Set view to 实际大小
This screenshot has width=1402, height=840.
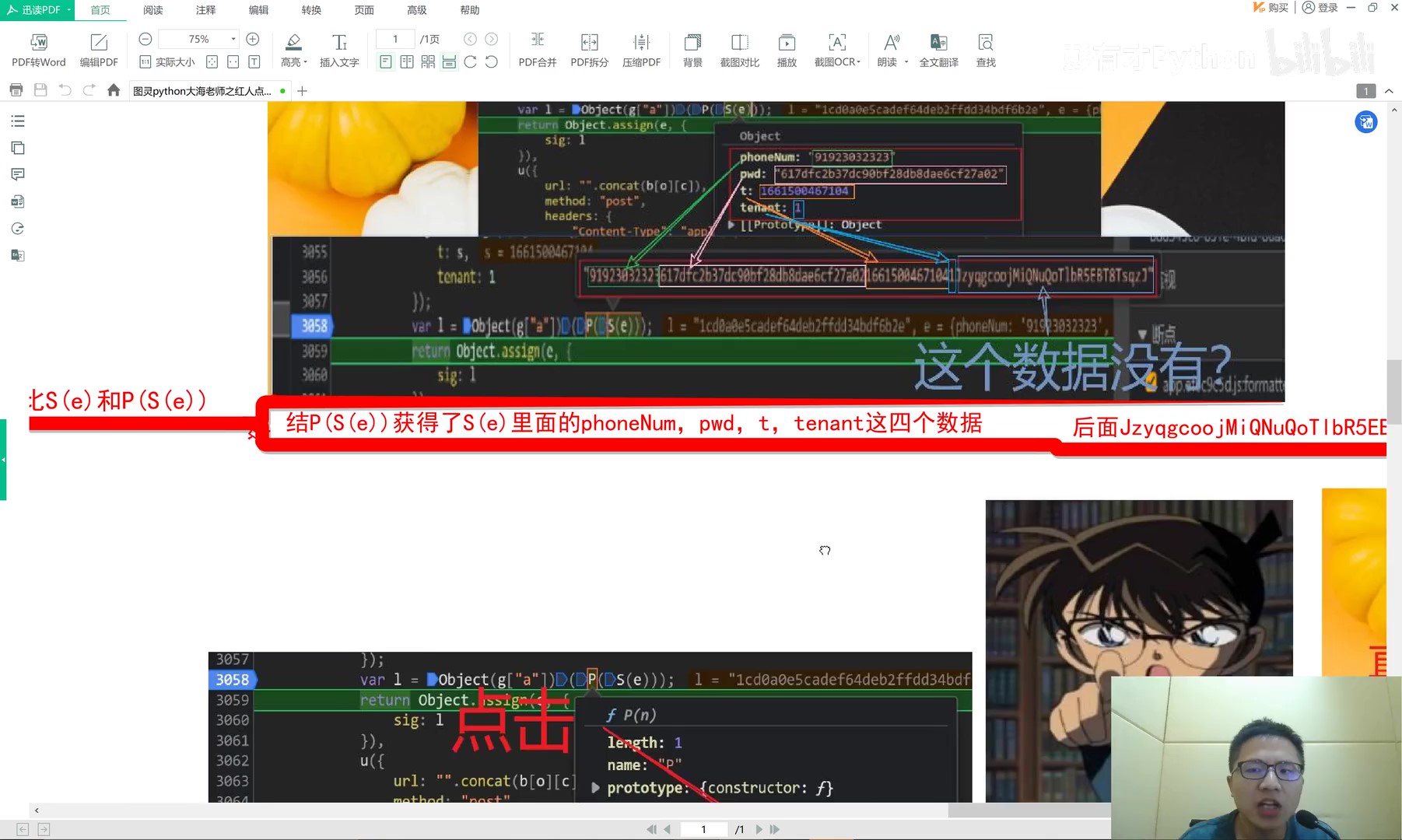click(x=167, y=62)
